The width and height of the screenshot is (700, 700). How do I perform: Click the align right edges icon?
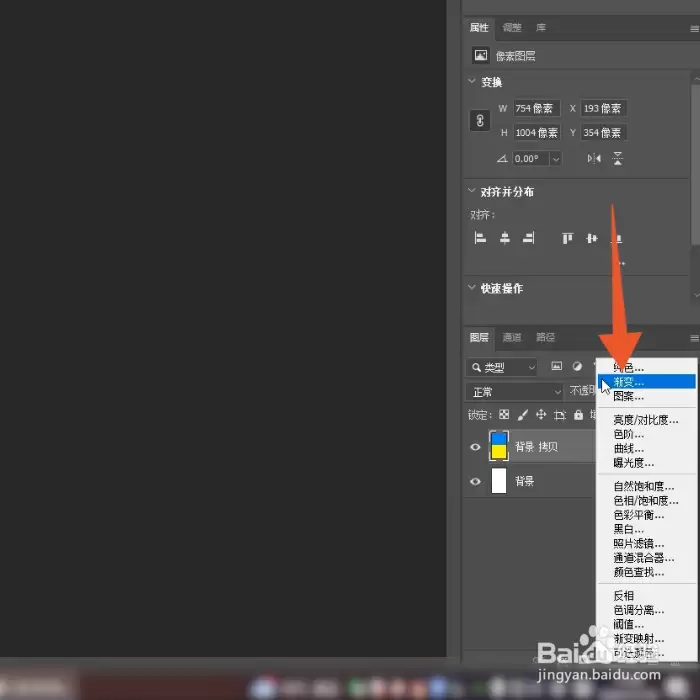[529, 238]
